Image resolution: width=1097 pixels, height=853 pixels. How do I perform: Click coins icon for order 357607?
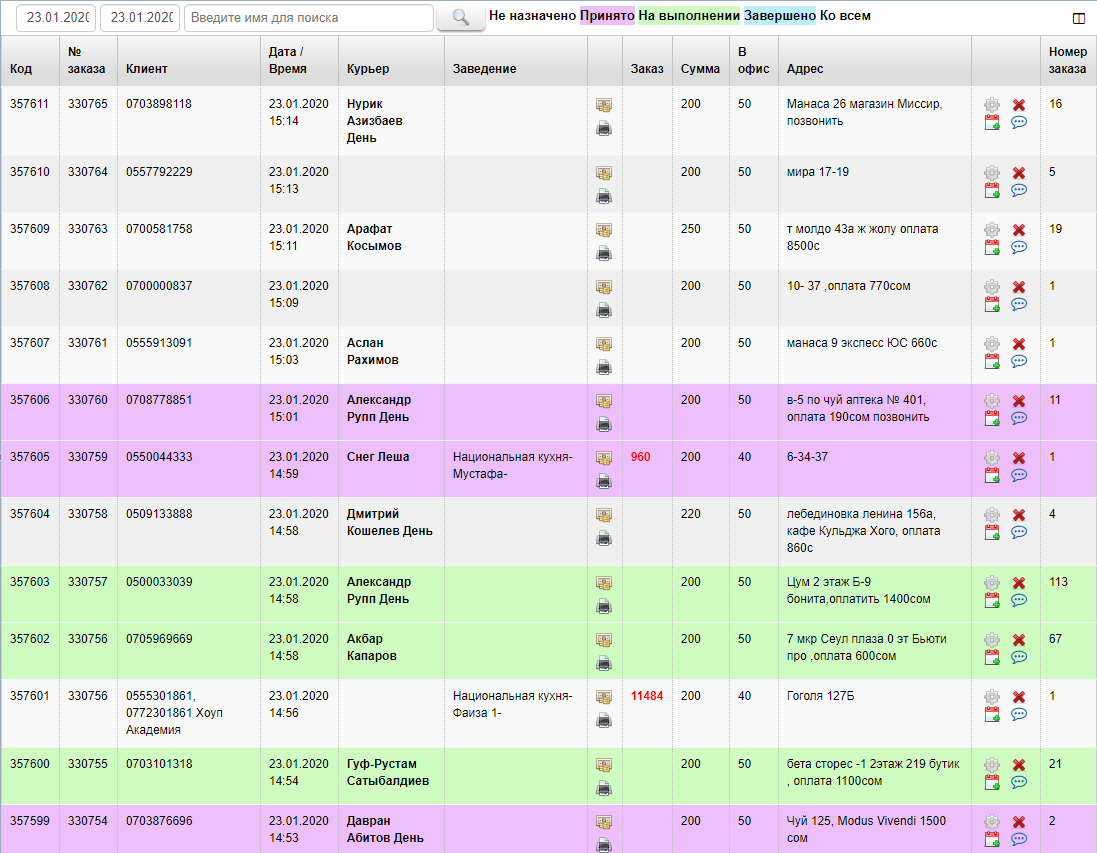click(604, 344)
